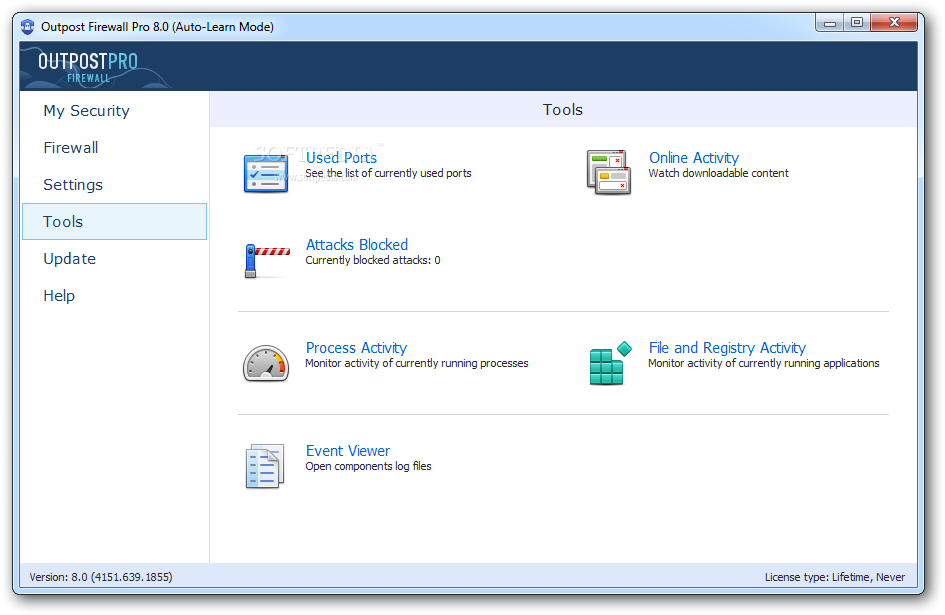Viewport: 945px width, 615px height.
Task: Click the File and Registry Activity cubes icon
Action: (x=610, y=363)
